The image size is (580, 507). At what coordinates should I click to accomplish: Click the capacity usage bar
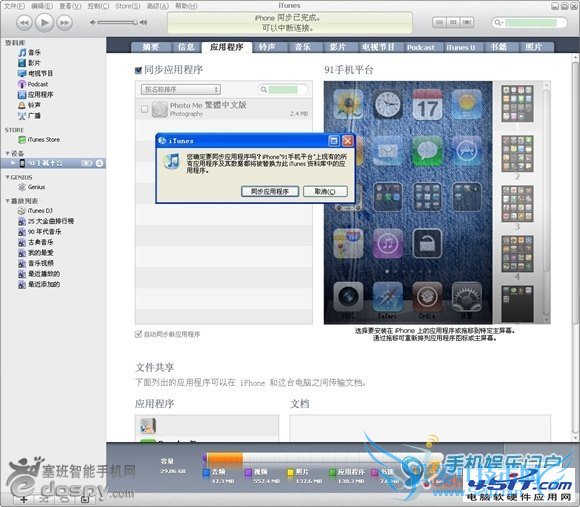(x=323, y=459)
